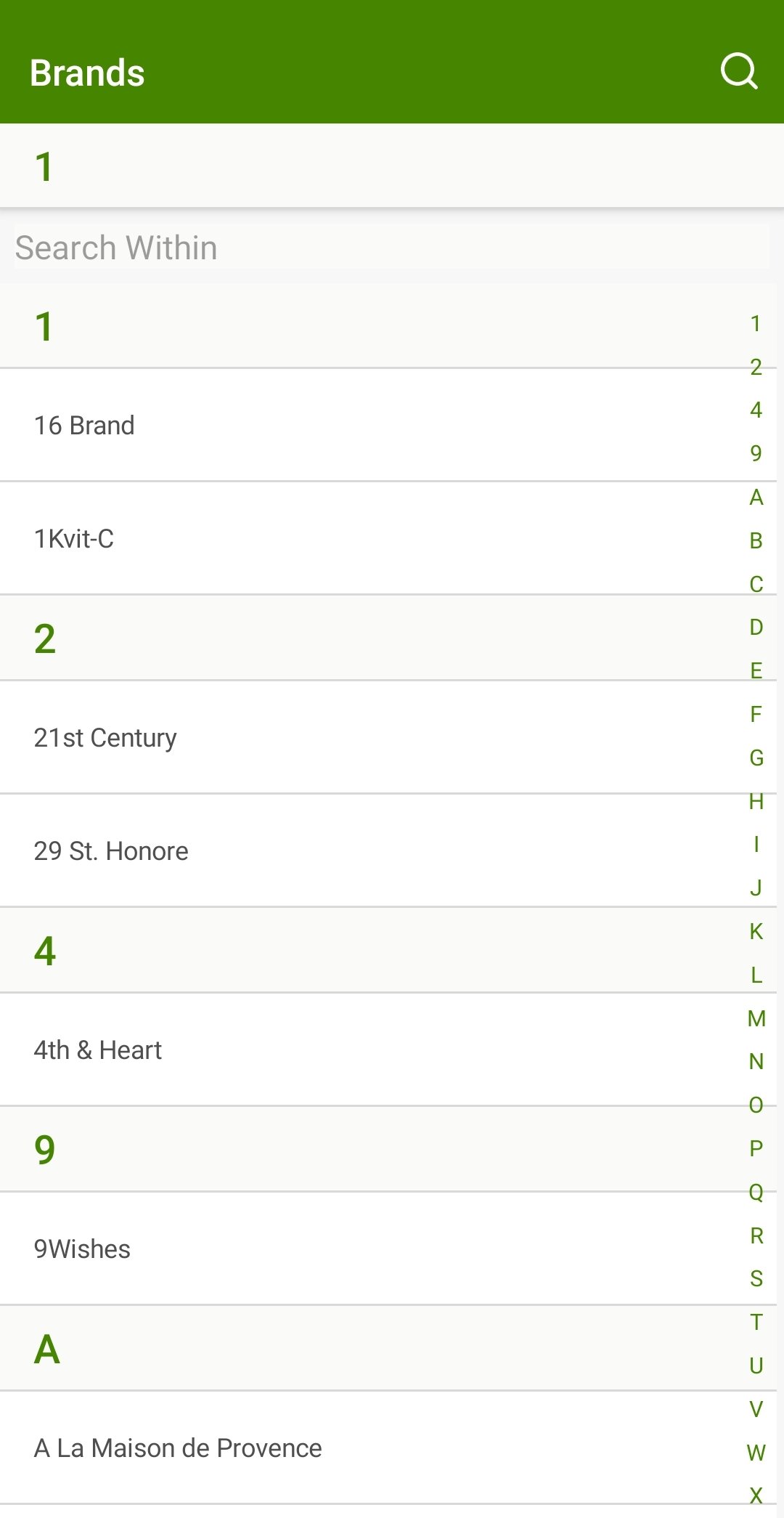
Task: Jump to letter G in index
Action: (x=756, y=758)
